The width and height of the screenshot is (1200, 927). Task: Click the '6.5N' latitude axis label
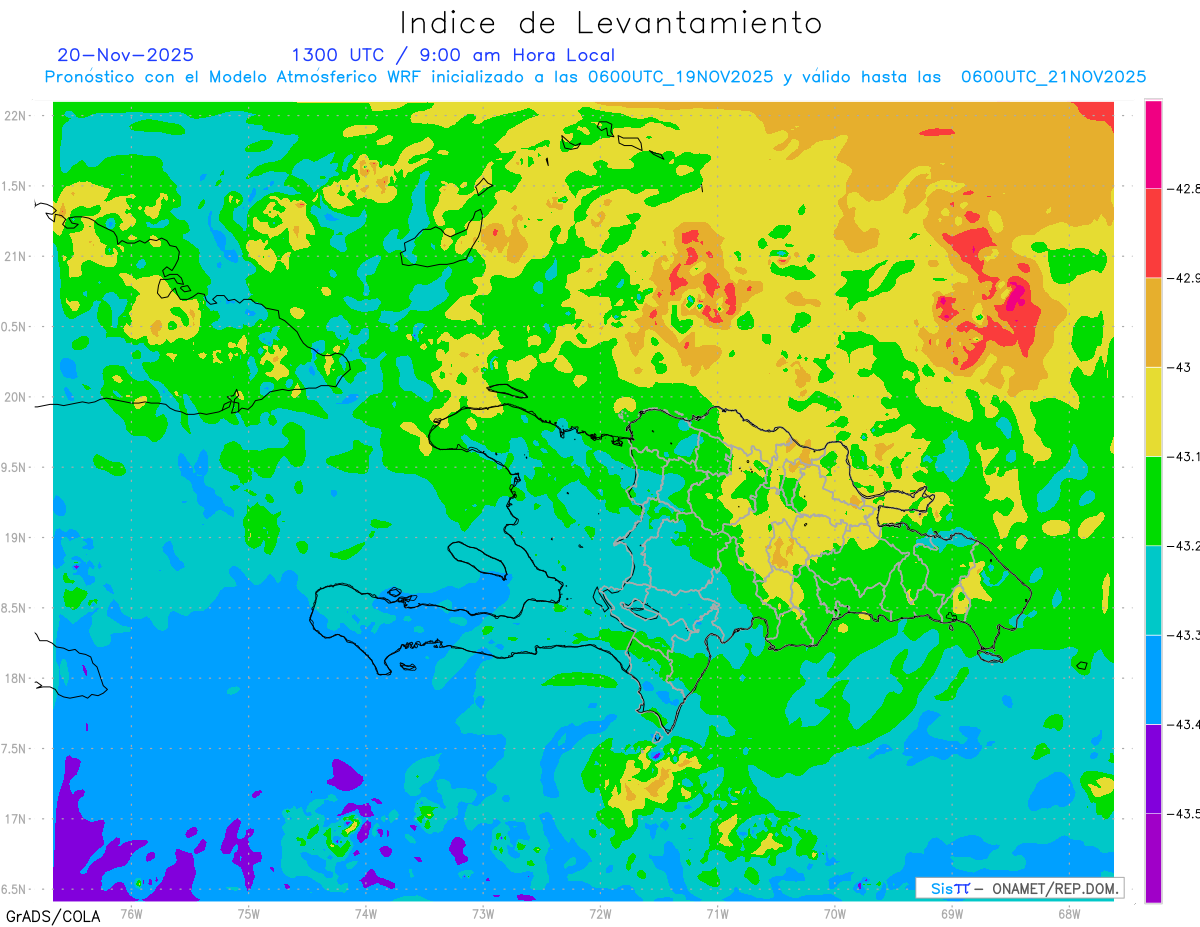[x=15, y=889]
